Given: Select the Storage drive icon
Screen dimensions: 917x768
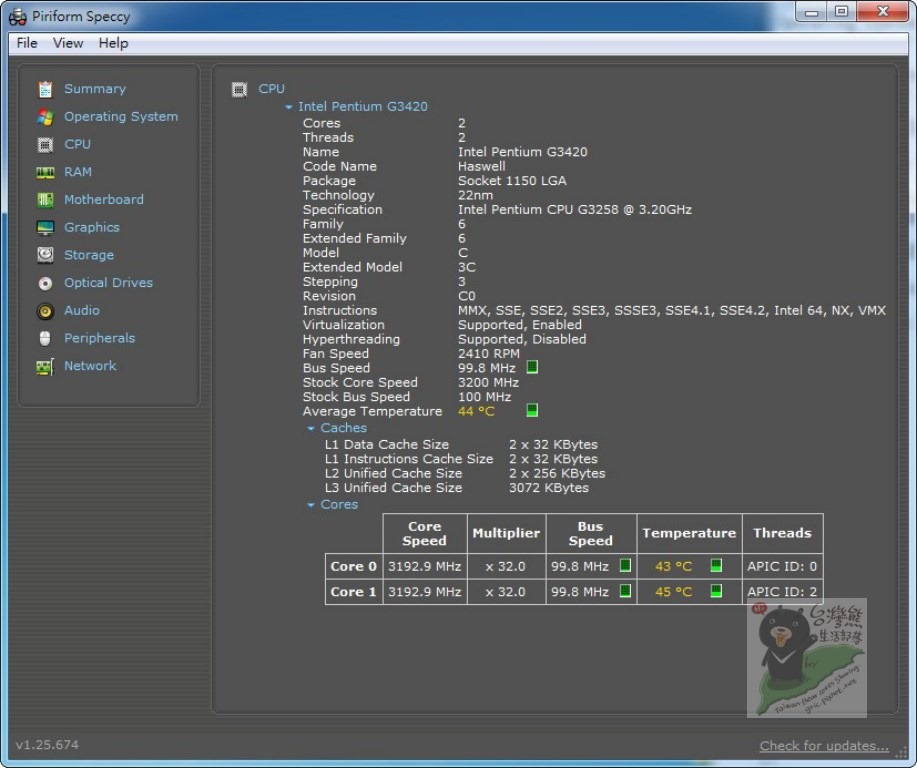Looking at the screenshot, I should [x=45, y=255].
